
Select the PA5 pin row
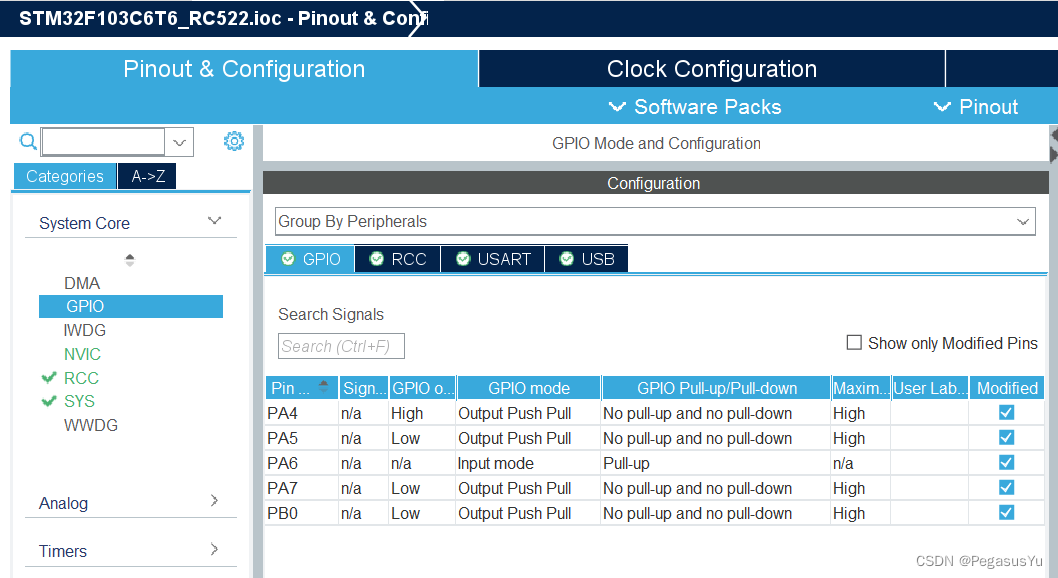pos(655,438)
